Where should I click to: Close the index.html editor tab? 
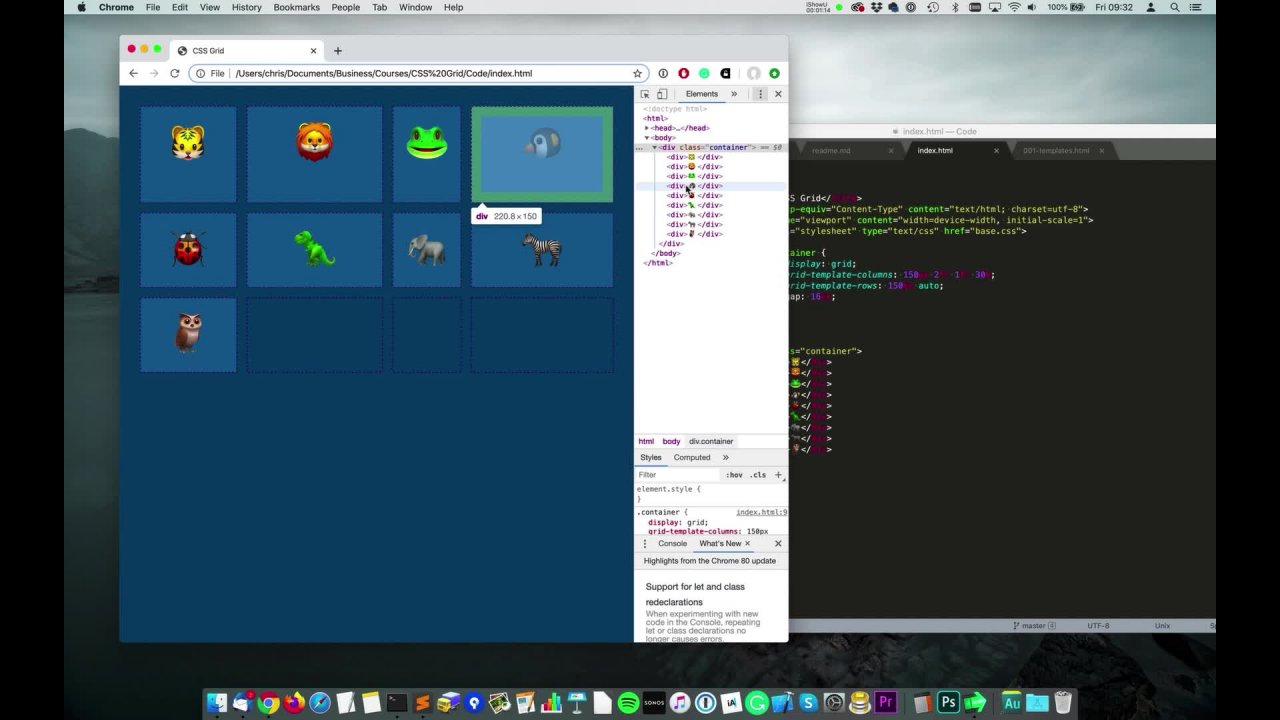(x=996, y=151)
